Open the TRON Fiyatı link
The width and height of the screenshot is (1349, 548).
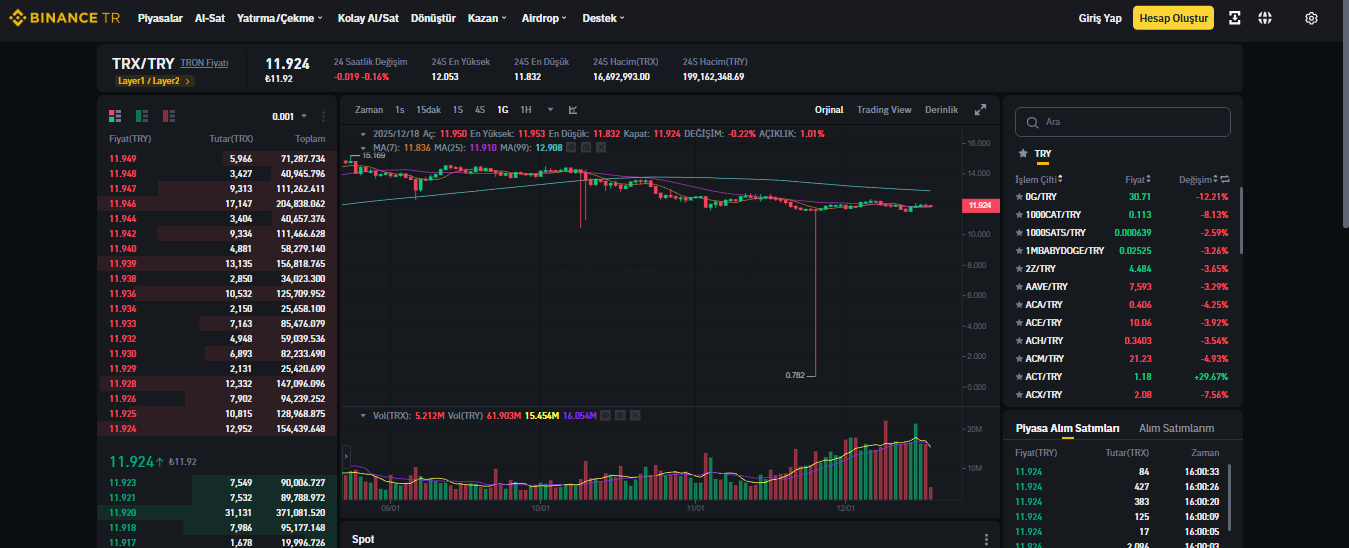[205, 63]
